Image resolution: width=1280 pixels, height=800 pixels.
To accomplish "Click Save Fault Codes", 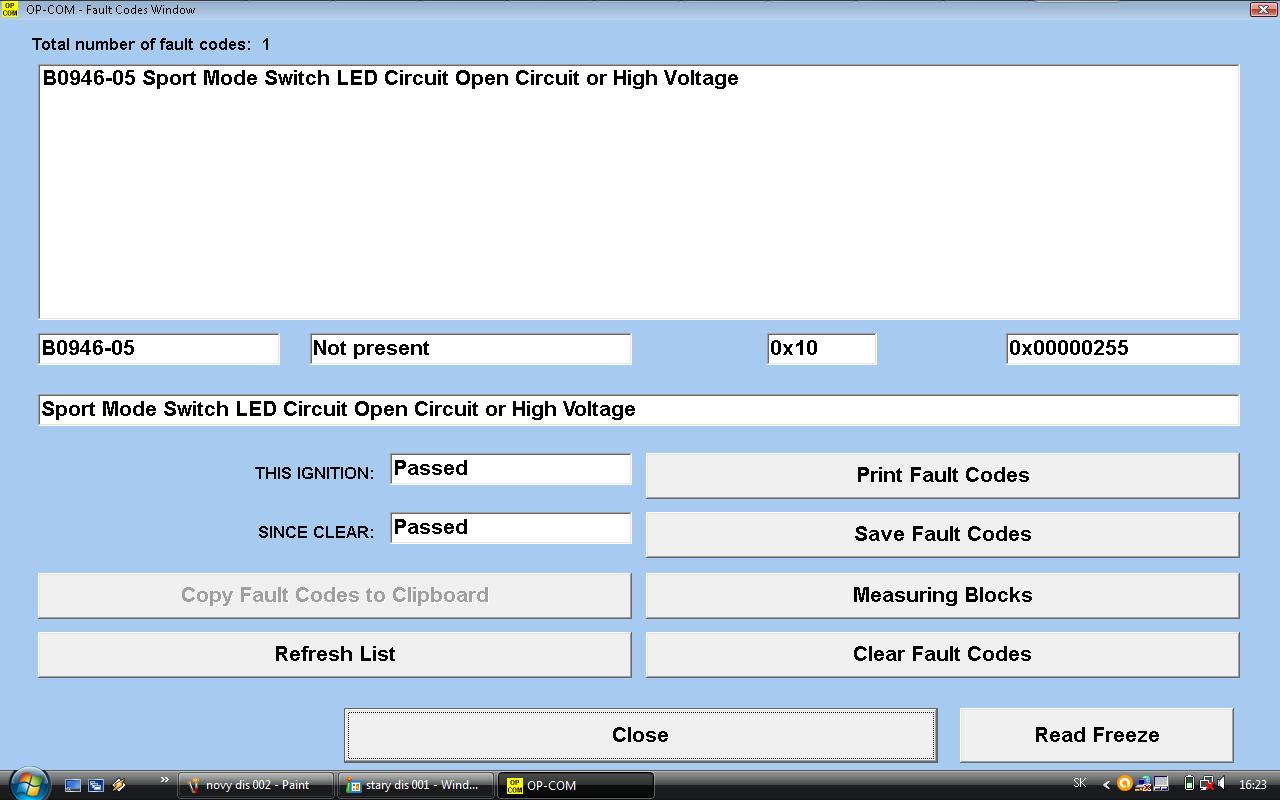I will 942,534.
